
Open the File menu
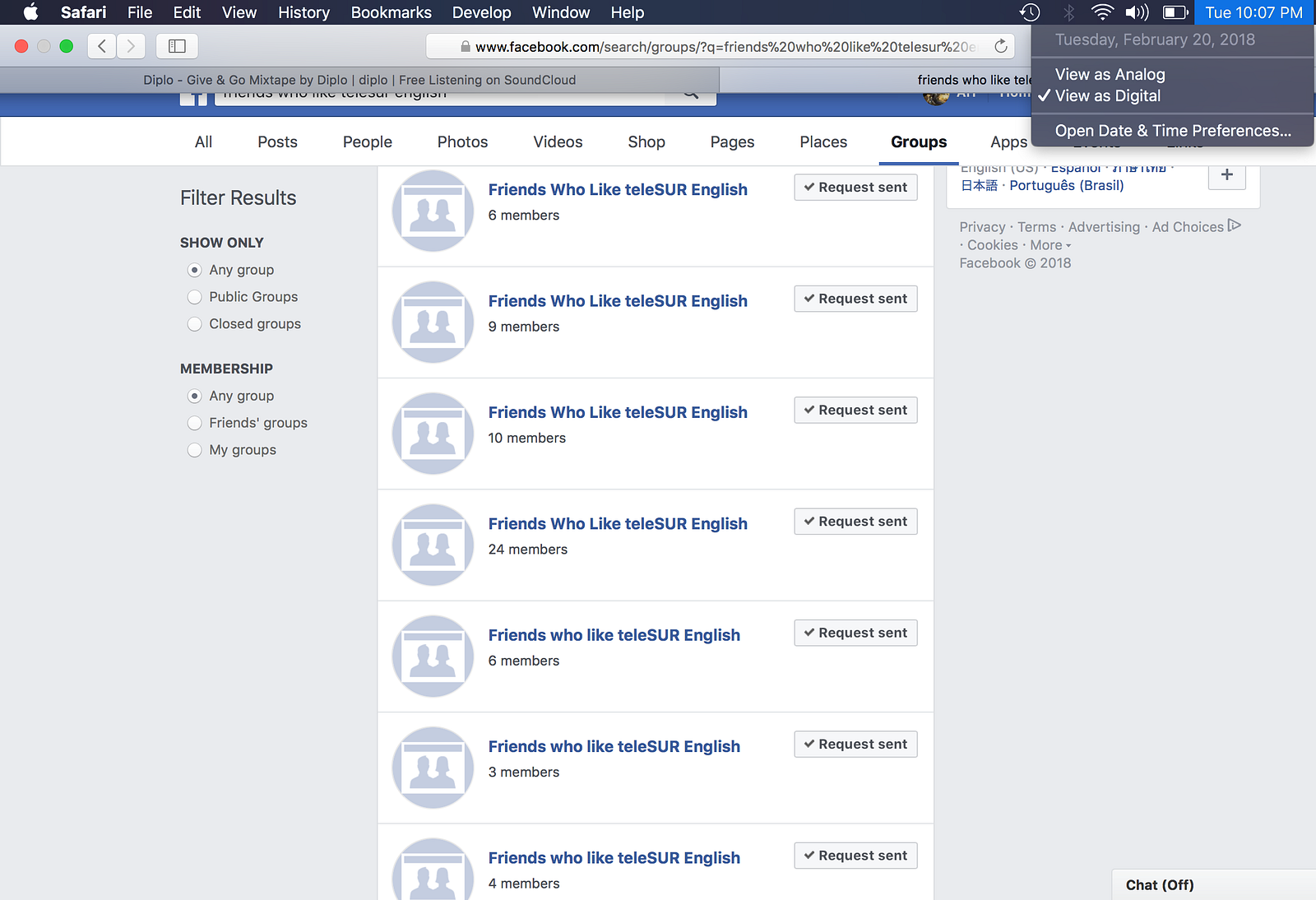(x=140, y=12)
